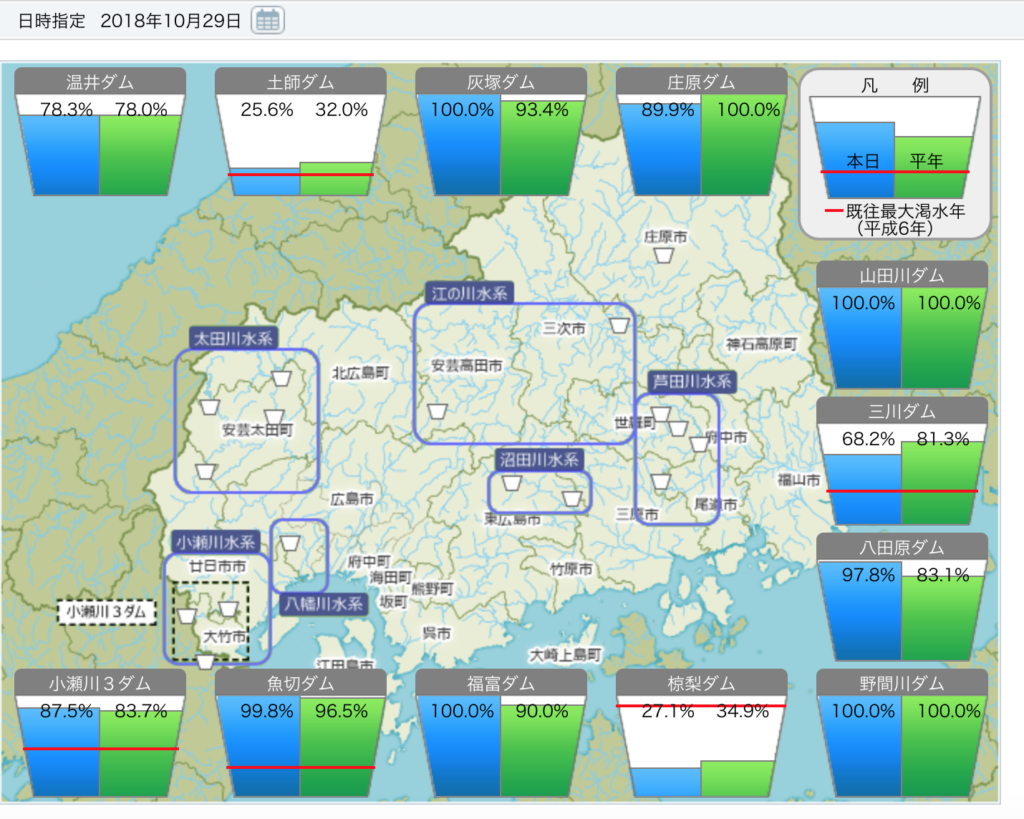Open the 温井ダム storage panel header

pos(100,82)
